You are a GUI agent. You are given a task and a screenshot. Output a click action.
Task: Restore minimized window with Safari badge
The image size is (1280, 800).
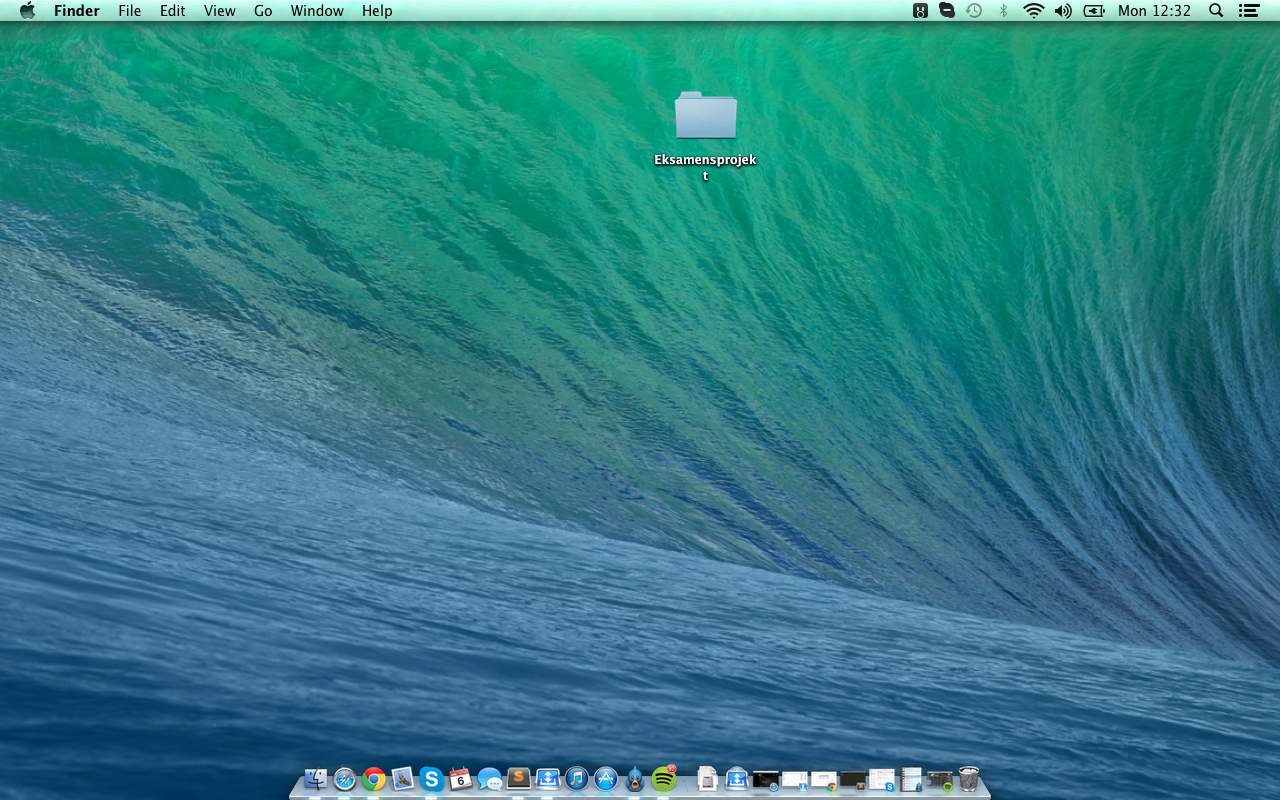(x=765, y=779)
